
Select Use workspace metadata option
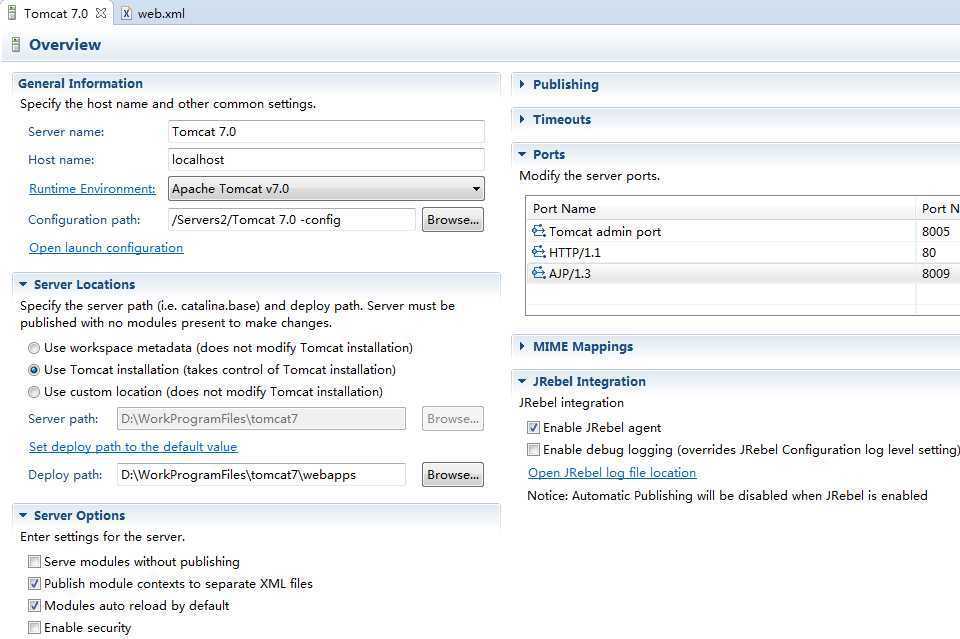[35, 348]
